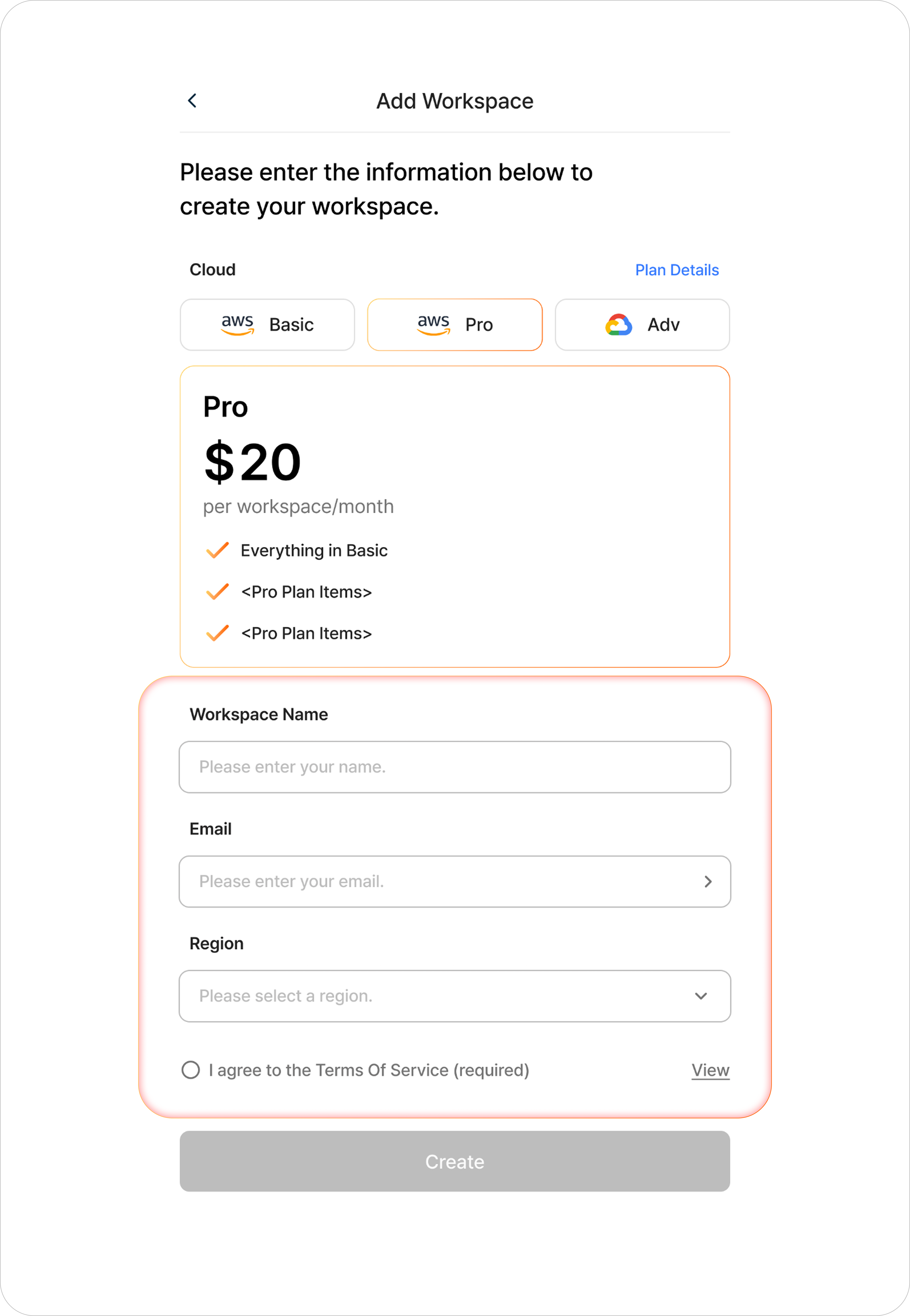The height and width of the screenshot is (1316, 910).
Task: Go back using the left arrow
Action: (x=192, y=101)
